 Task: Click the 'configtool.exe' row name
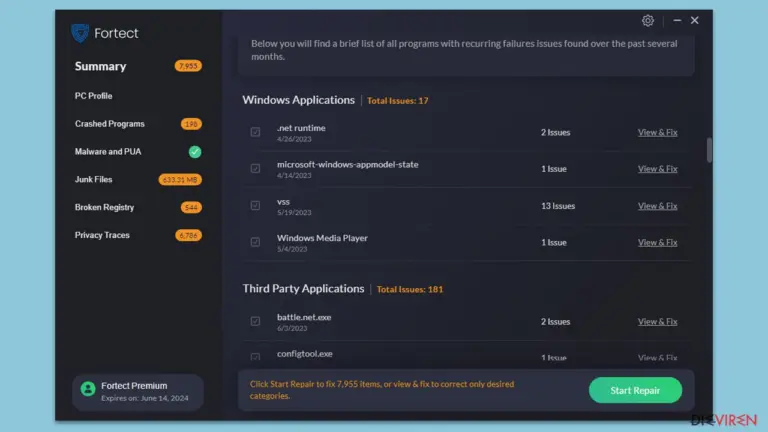[x=305, y=354]
